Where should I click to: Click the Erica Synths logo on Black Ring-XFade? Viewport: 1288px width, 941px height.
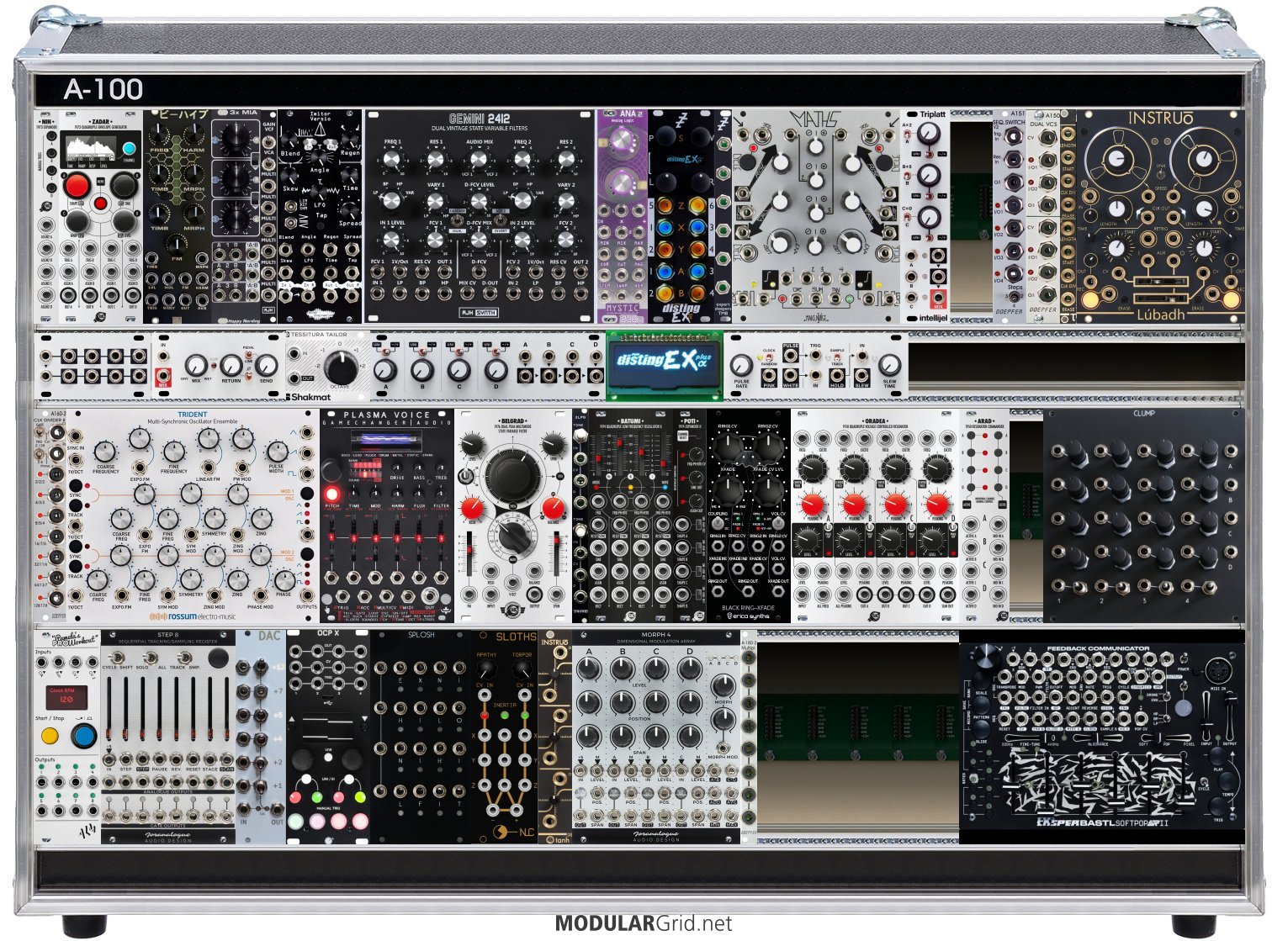coord(748,616)
